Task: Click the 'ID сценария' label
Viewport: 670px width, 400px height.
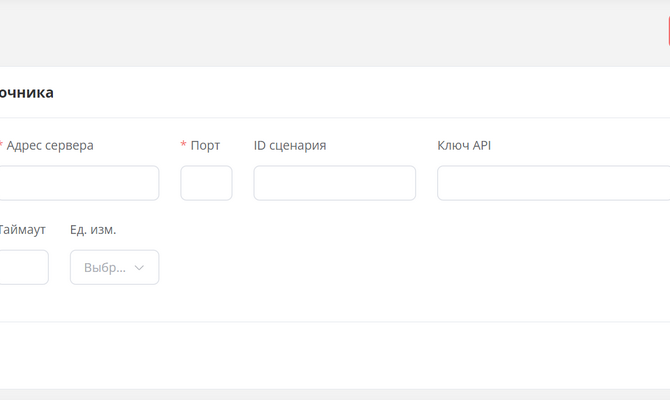Action: pyautogui.click(x=290, y=145)
